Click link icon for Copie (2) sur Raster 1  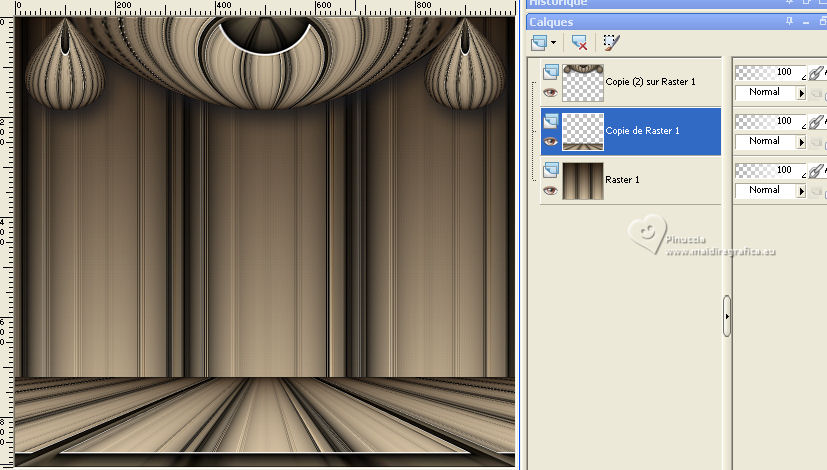click(x=816, y=72)
